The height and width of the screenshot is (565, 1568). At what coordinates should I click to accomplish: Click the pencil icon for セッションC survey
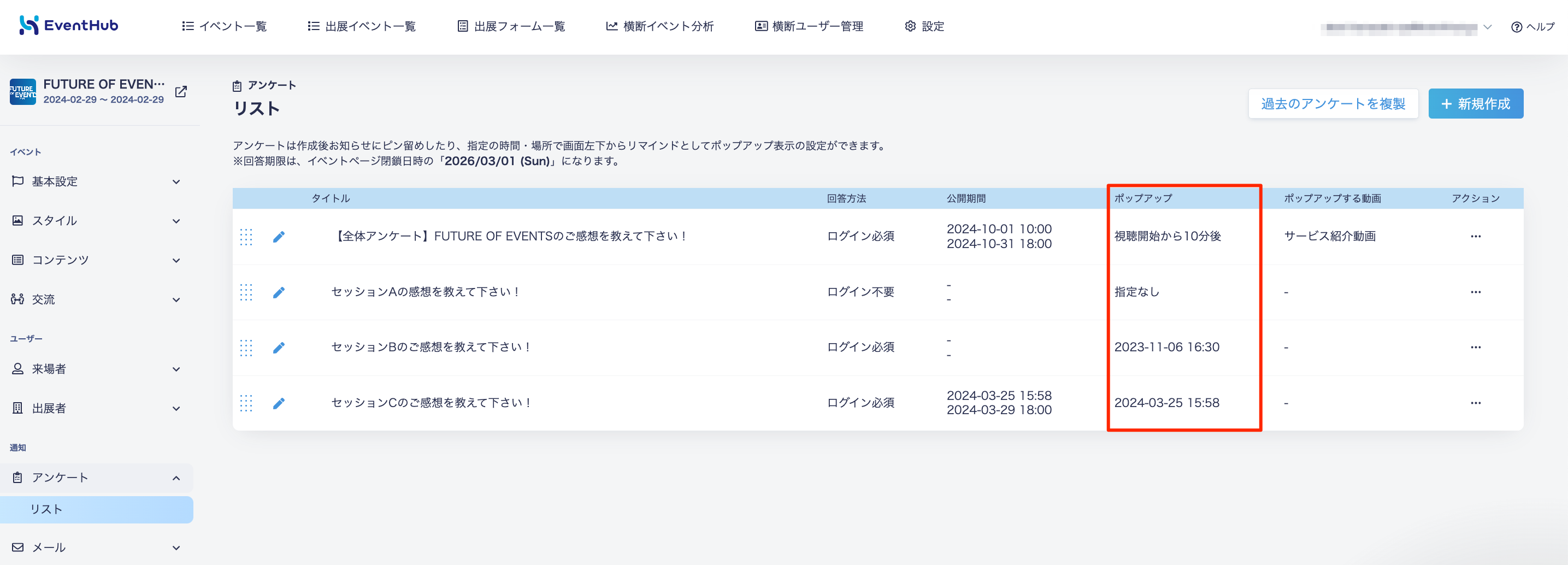[x=279, y=404]
